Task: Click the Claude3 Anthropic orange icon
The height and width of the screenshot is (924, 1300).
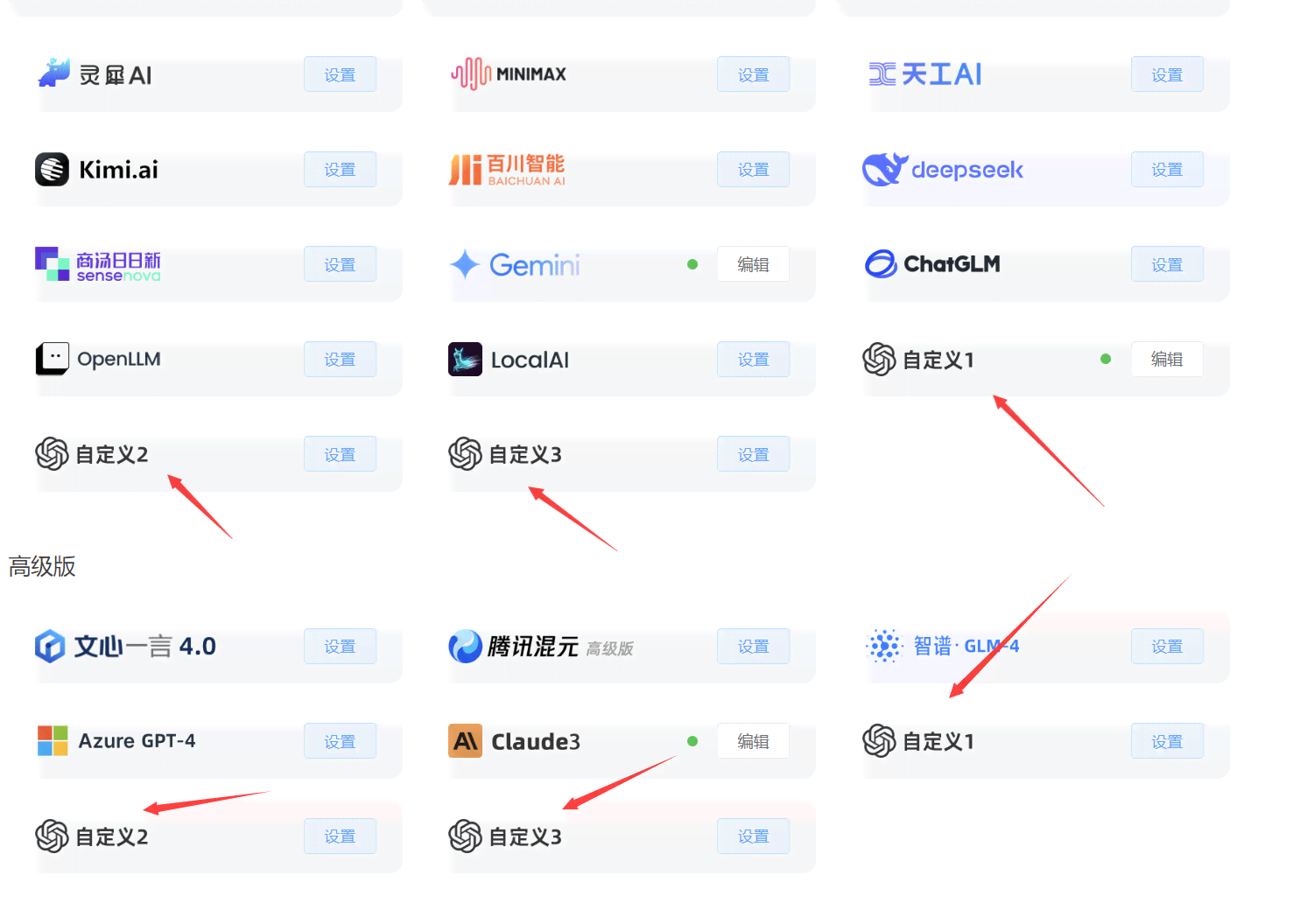Action: pos(465,741)
